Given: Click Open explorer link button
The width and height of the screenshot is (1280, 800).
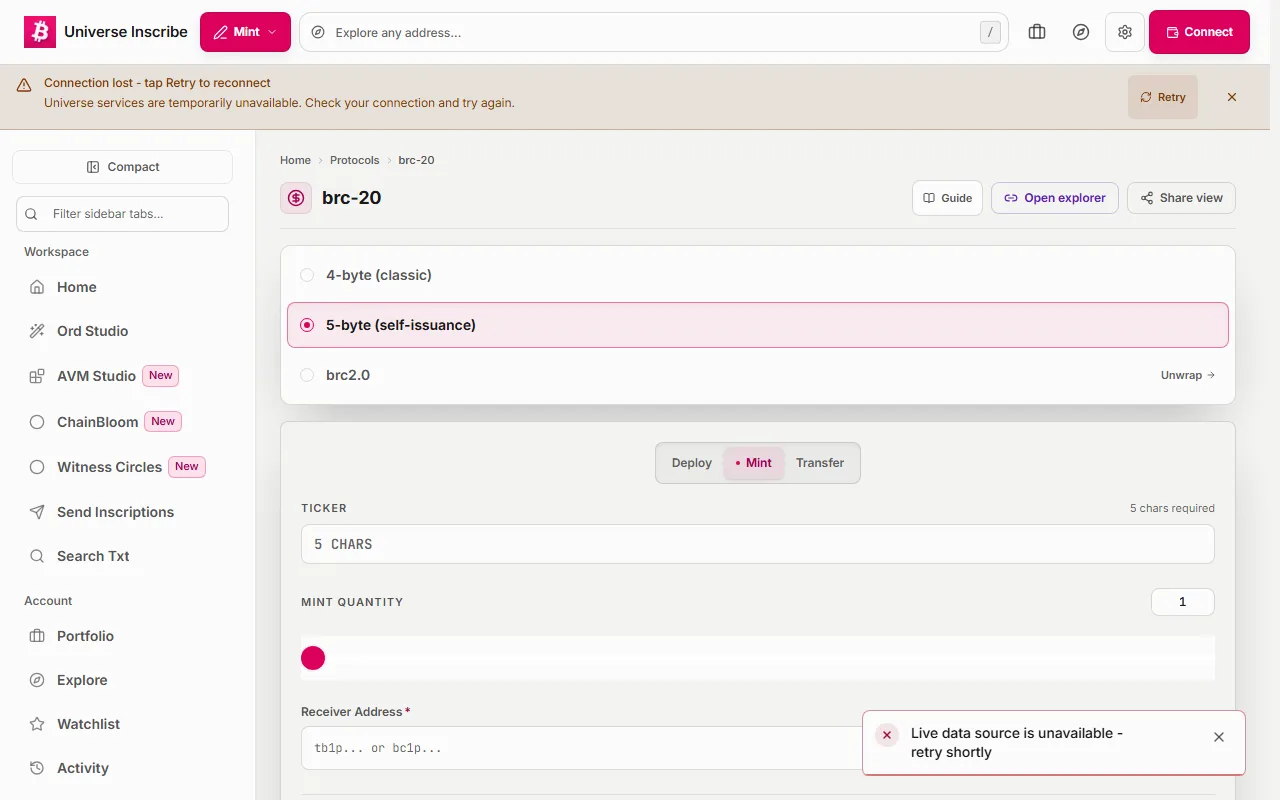Looking at the screenshot, I should (1055, 198).
